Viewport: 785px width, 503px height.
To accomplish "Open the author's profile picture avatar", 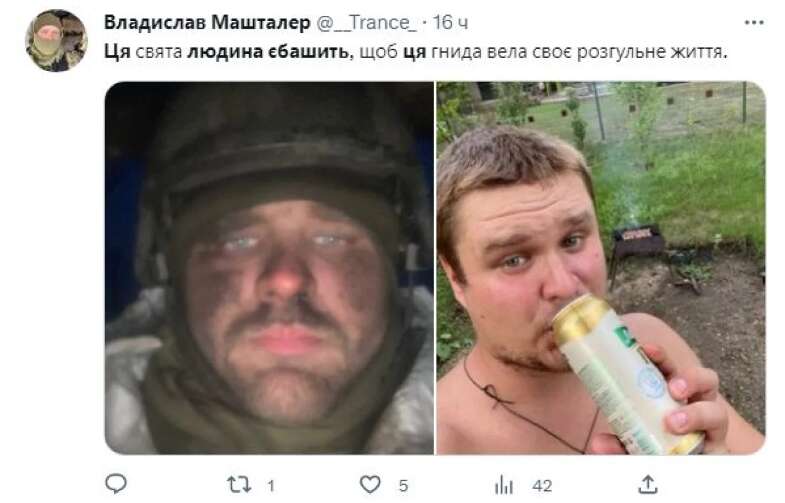I will tap(56, 41).
